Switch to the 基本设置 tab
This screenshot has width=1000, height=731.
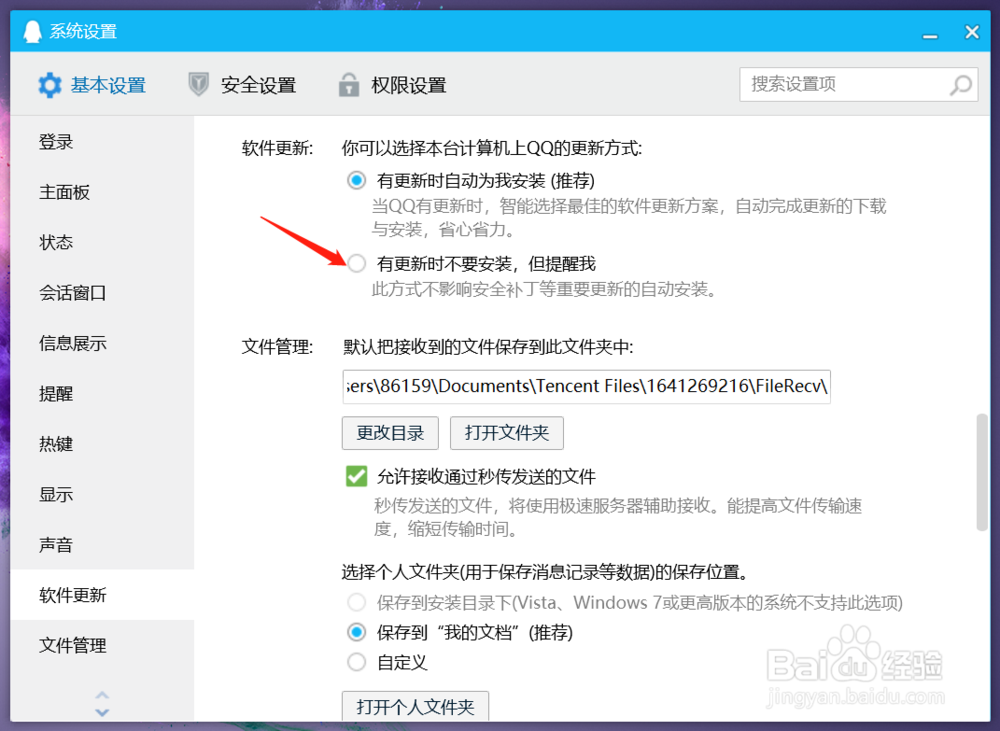click(x=92, y=85)
